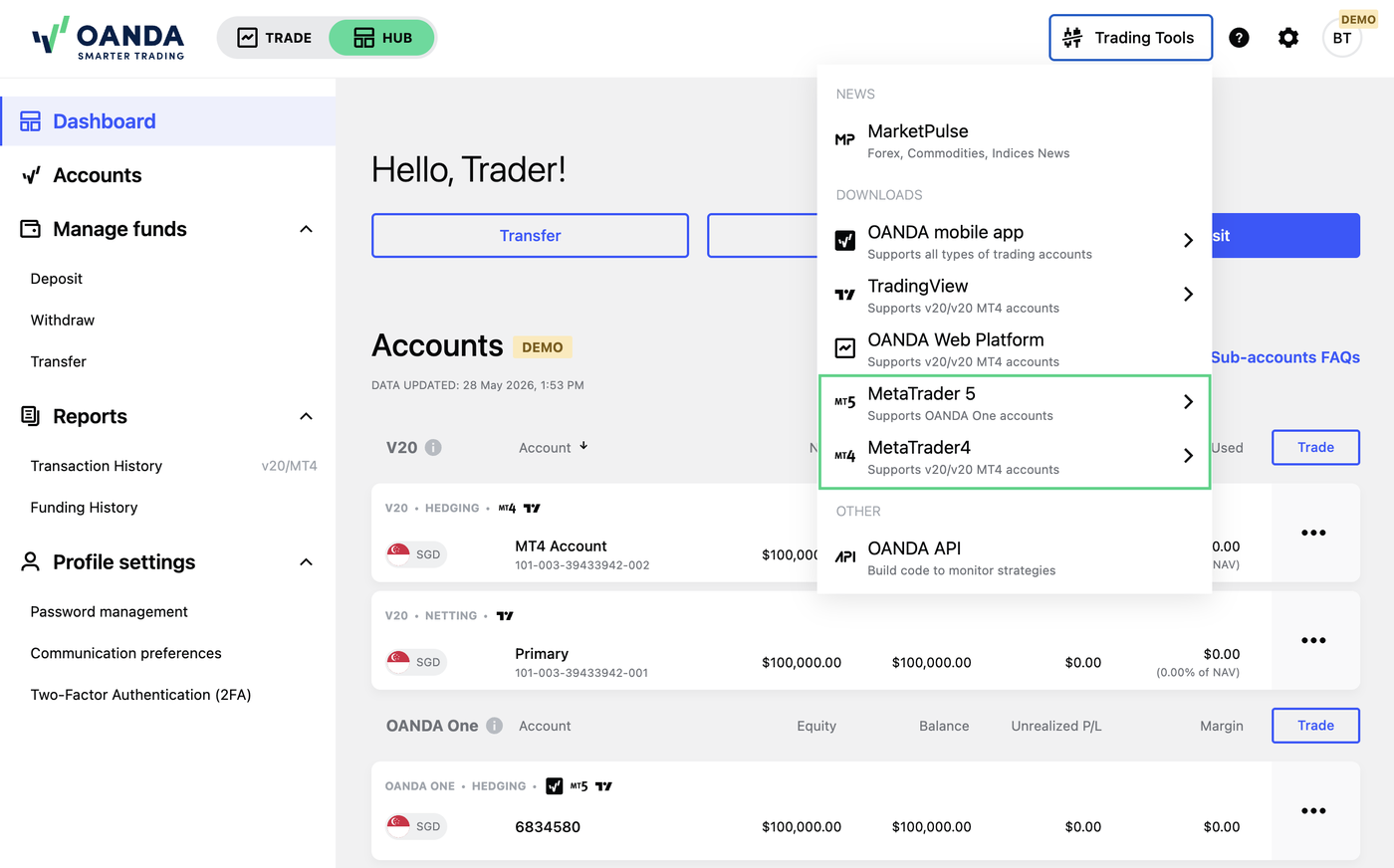The width and height of the screenshot is (1394, 868).
Task: Select the Primary account name
Action: (x=542, y=654)
